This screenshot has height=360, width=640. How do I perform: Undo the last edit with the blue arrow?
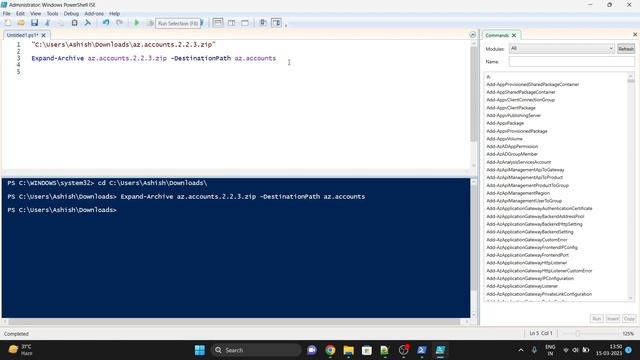pos(106,23)
